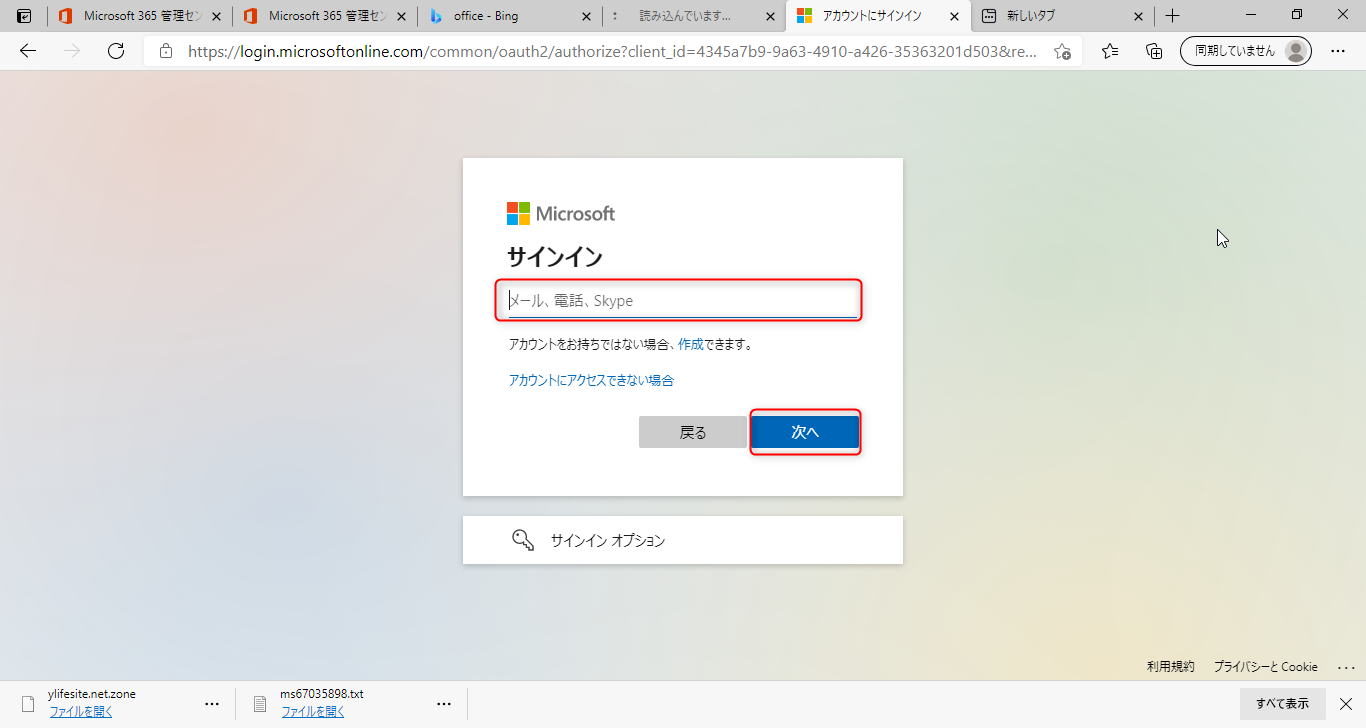Open the Favorites list icon
Image resolution: width=1366 pixels, height=728 pixels.
1110,51
